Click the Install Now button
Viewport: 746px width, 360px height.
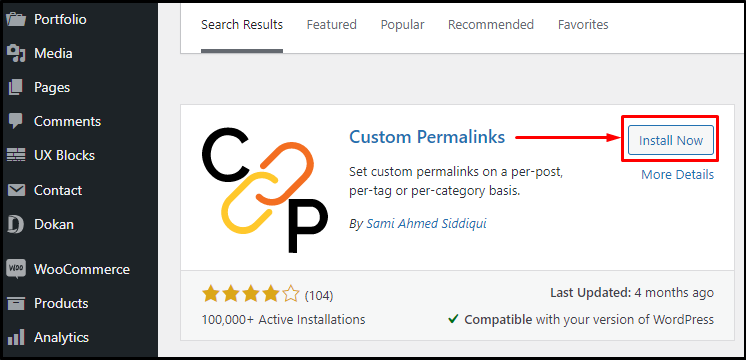(671, 140)
